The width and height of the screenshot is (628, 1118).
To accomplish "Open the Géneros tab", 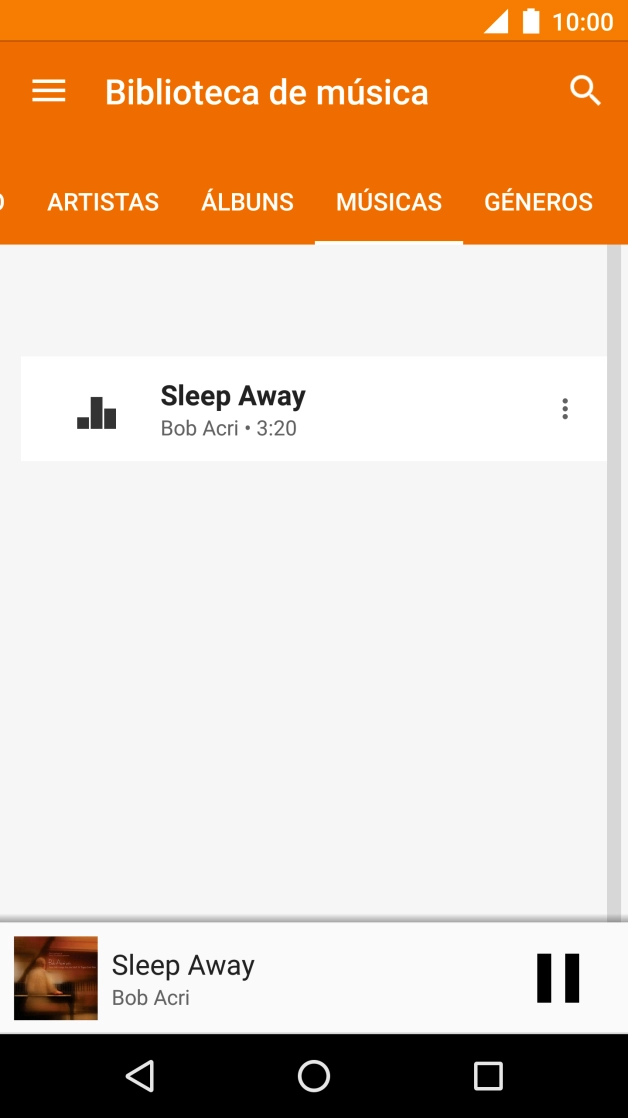I will click(x=538, y=202).
